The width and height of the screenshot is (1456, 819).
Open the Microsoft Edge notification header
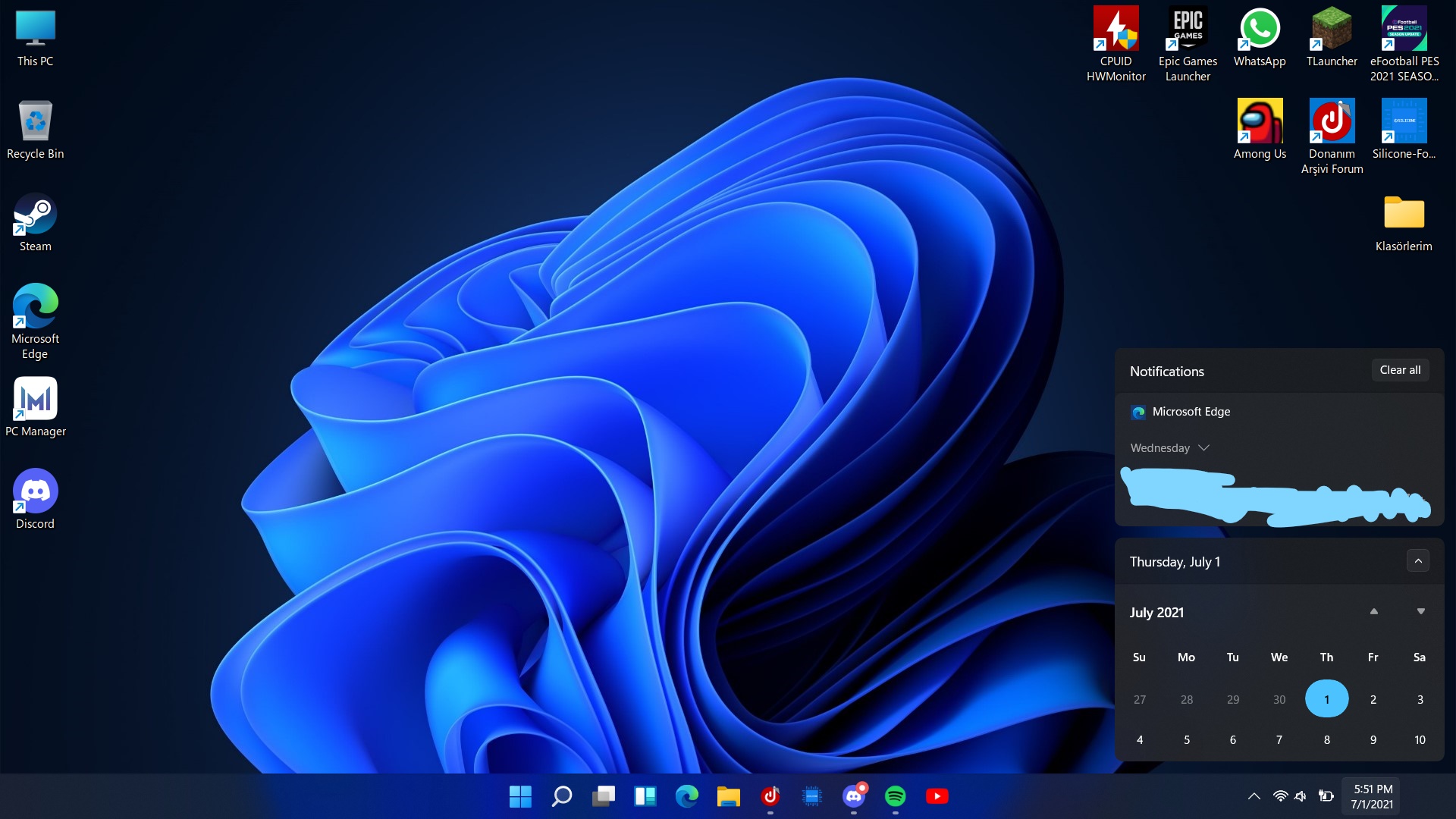[1181, 412]
